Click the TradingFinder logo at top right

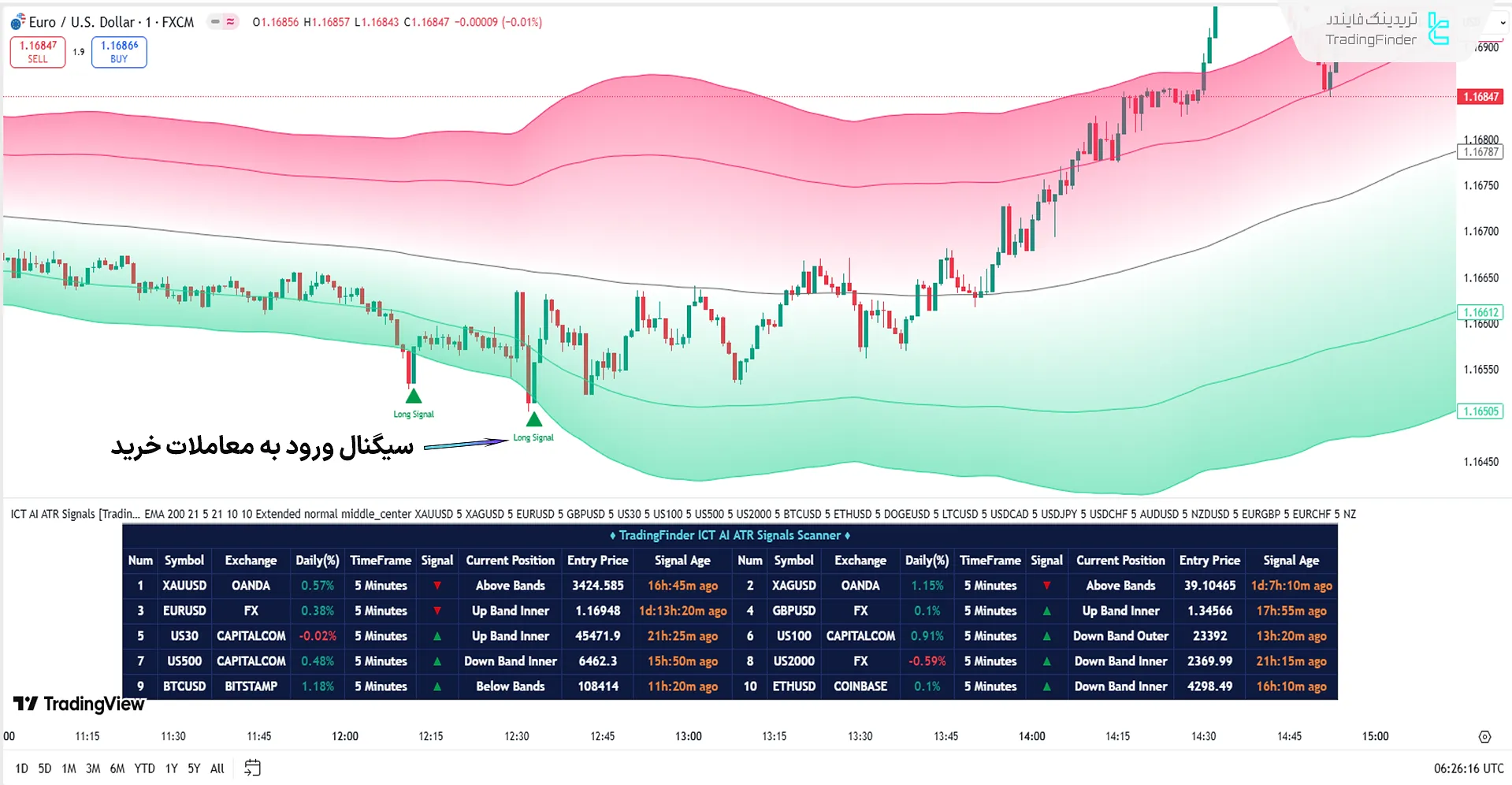pyautogui.click(x=1387, y=30)
